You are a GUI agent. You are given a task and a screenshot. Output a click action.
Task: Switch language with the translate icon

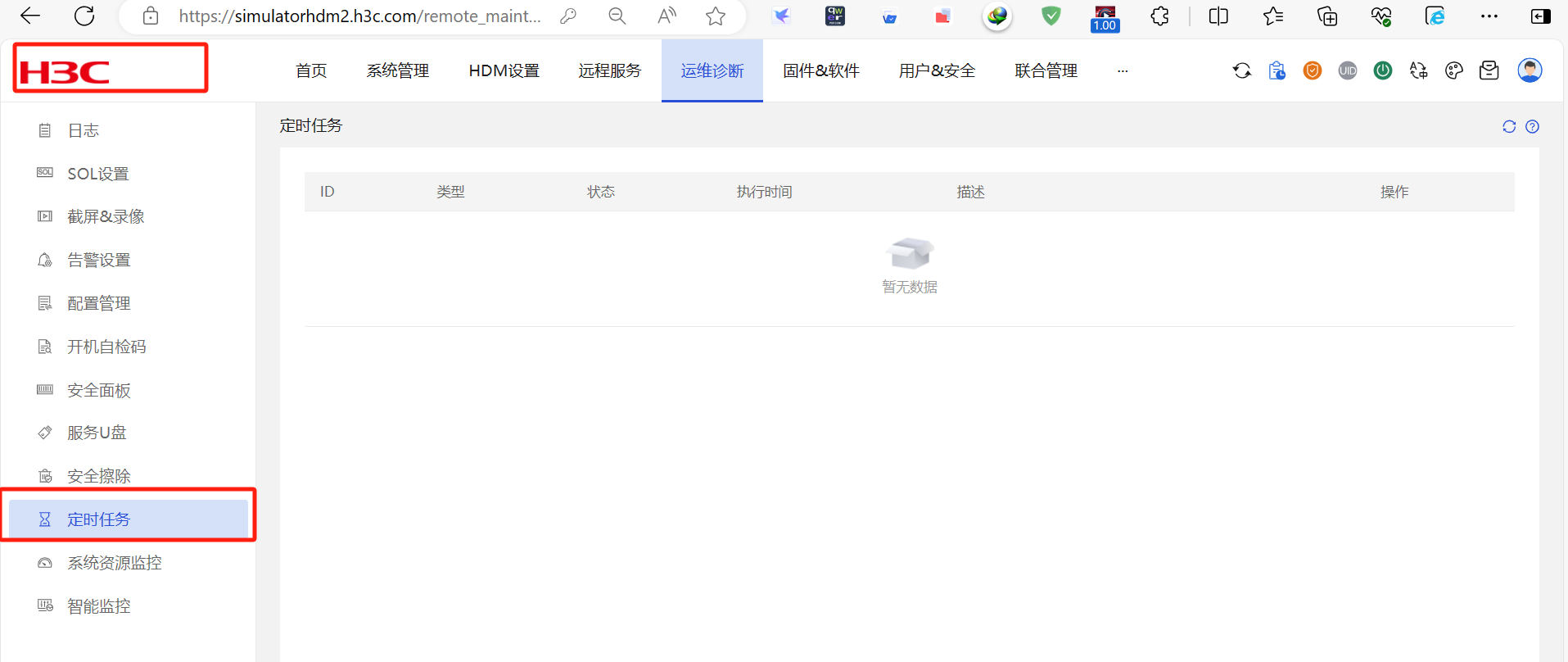tap(1419, 71)
